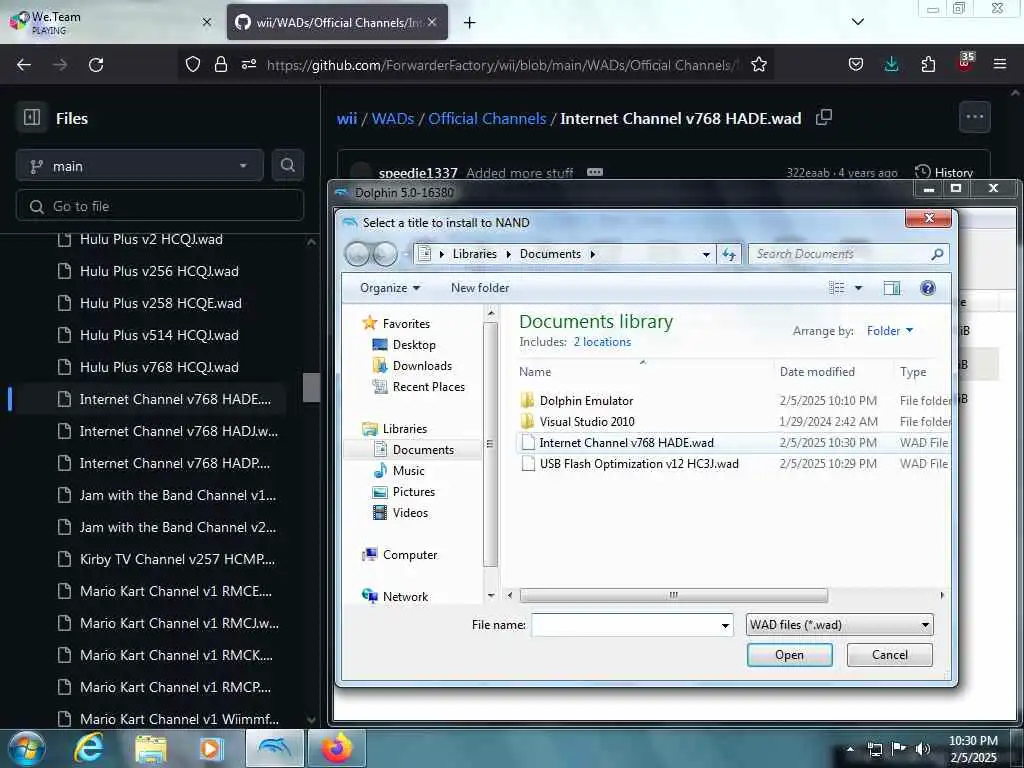Image resolution: width=1024 pixels, height=768 pixels.
Task: Open file dialog help icon
Action: pyautogui.click(x=927, y=288)
